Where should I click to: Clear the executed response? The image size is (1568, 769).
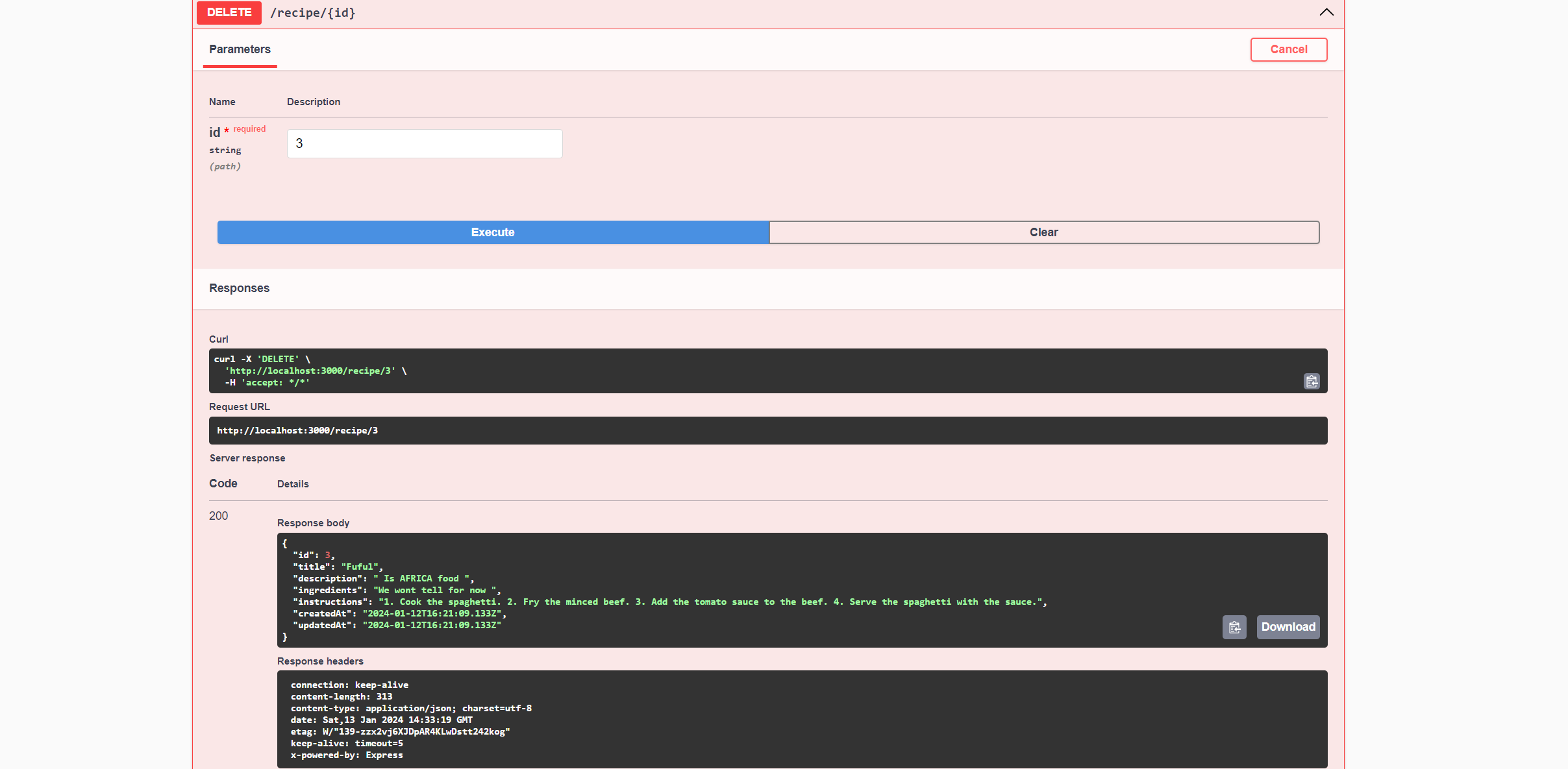pos(1044,232)
